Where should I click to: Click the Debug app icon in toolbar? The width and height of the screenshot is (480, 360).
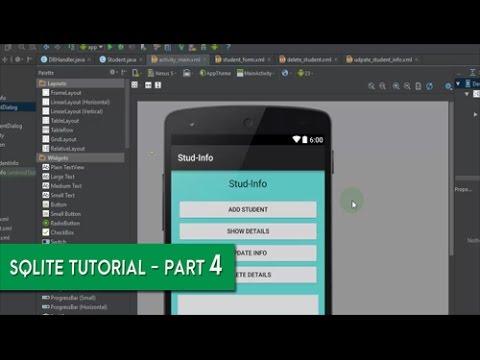121,47
